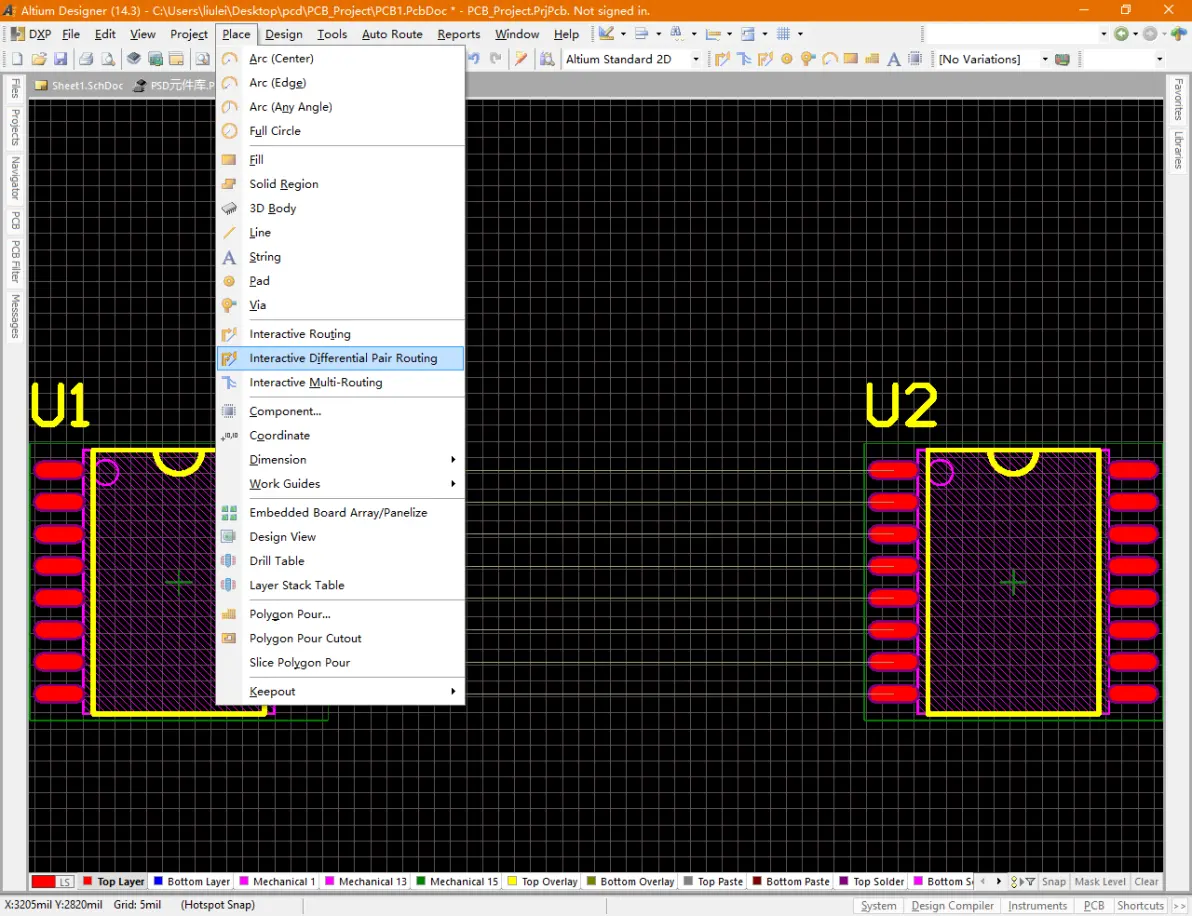The width and height of the screenshot is (1192, 916).
Task: Choose Interactive Differential Pair Routing menu item
Action: (341, 359)
